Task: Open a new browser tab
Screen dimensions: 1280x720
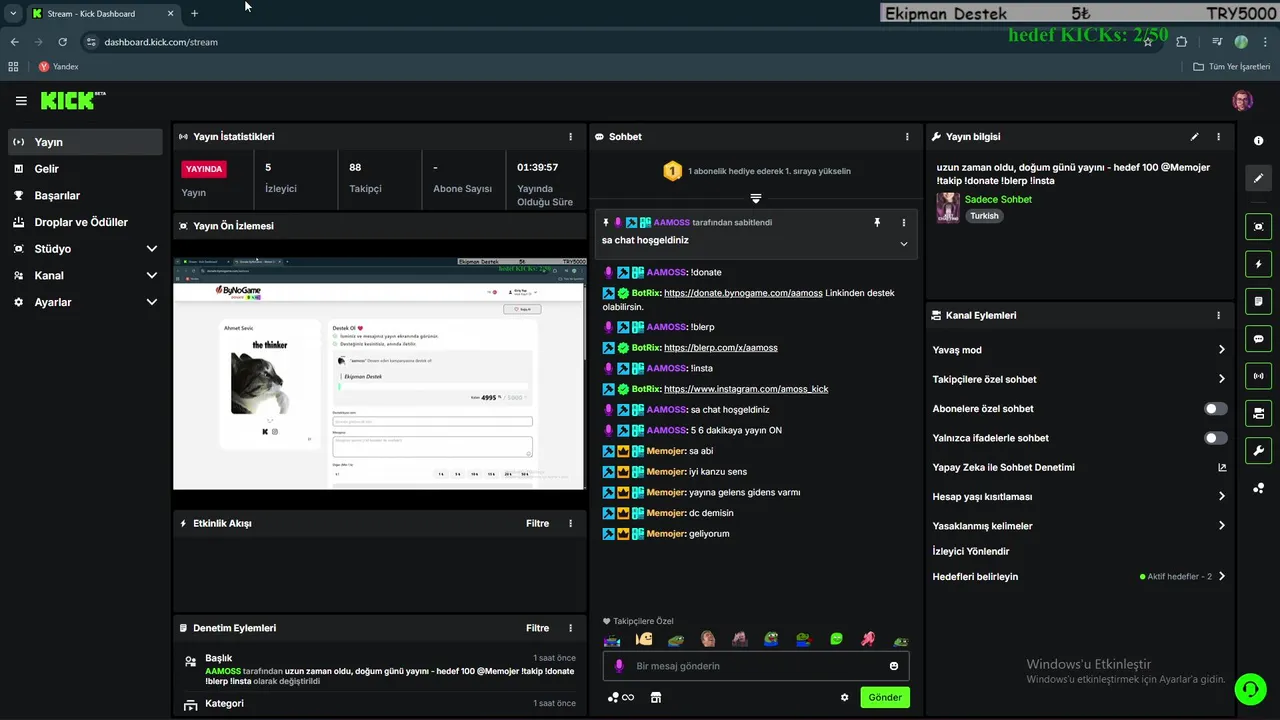Action: [194, 14]
